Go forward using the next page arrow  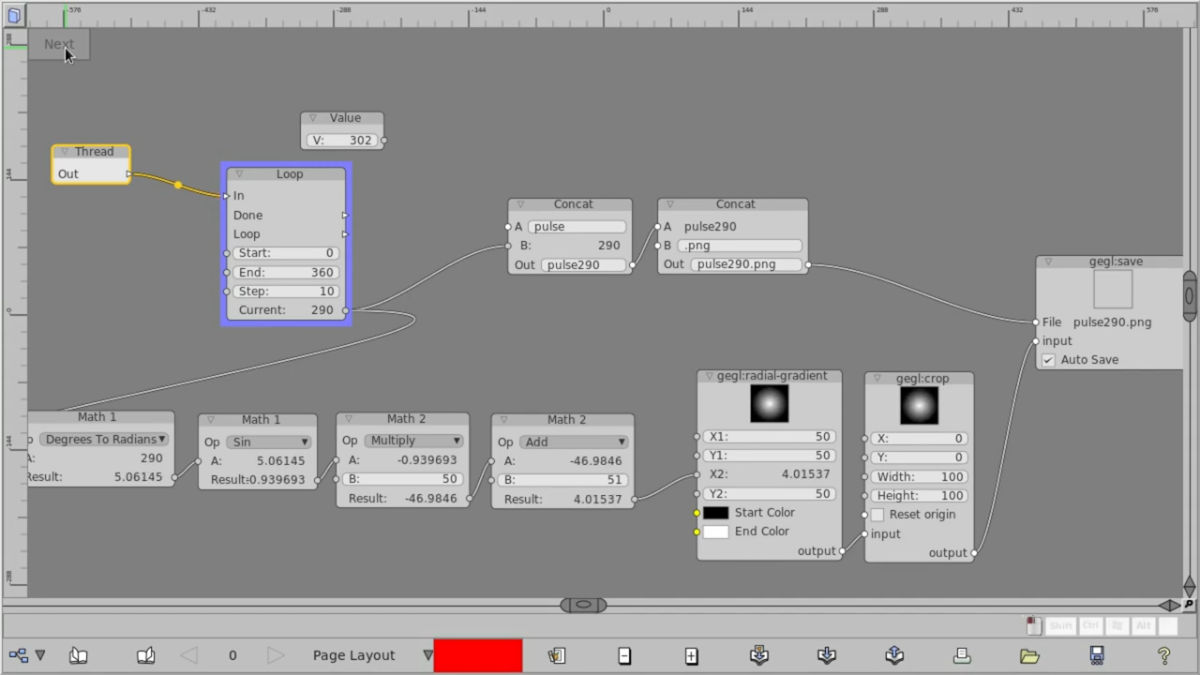pos(276,655)
